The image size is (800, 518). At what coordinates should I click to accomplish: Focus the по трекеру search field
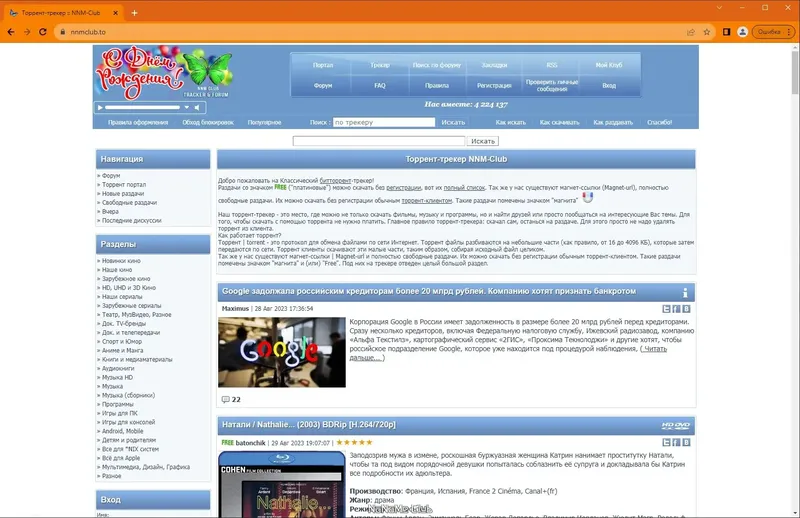pos(384,122)
